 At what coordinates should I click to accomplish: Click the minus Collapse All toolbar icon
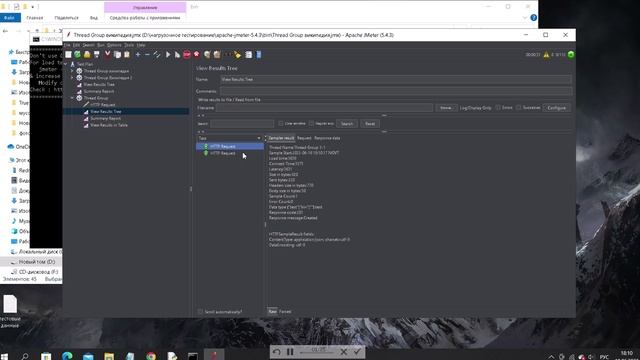click(147, 55)
